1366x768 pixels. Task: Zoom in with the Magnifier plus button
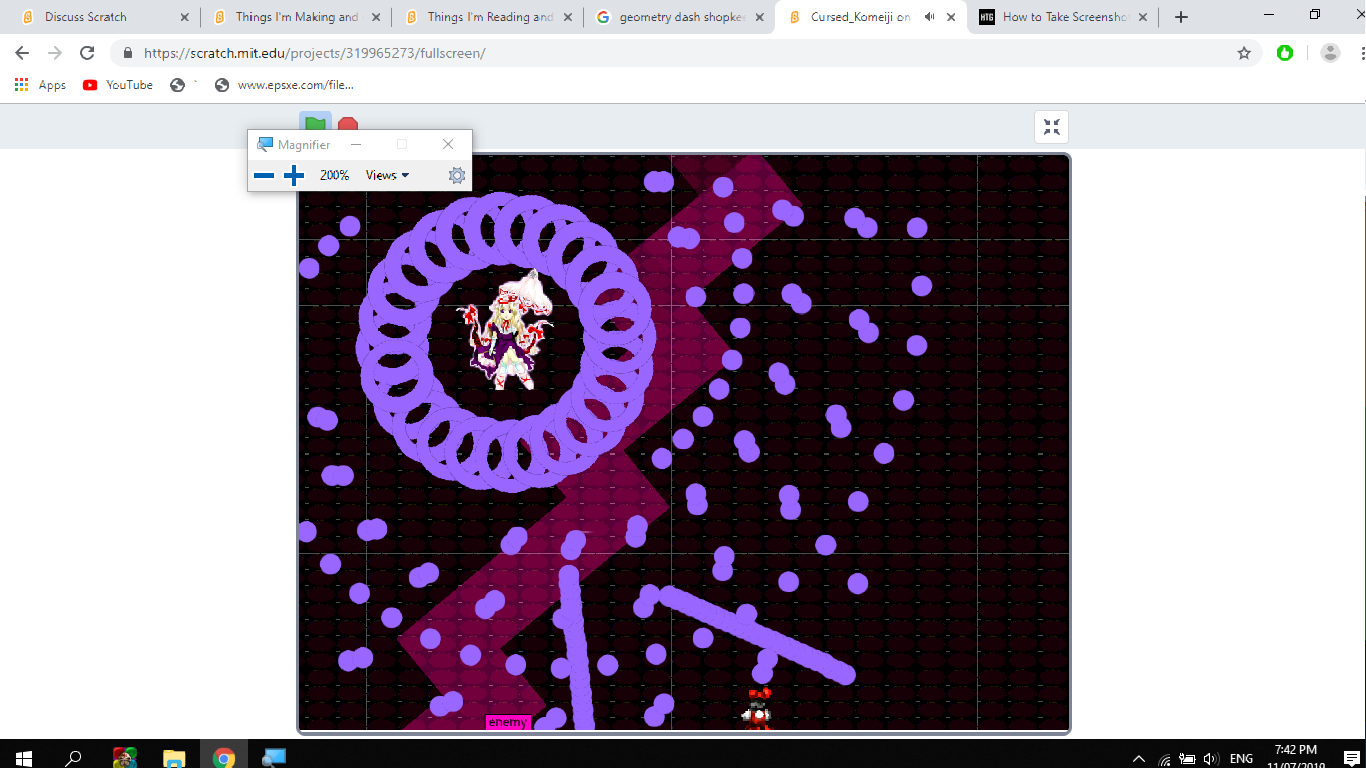click(294, 175)
